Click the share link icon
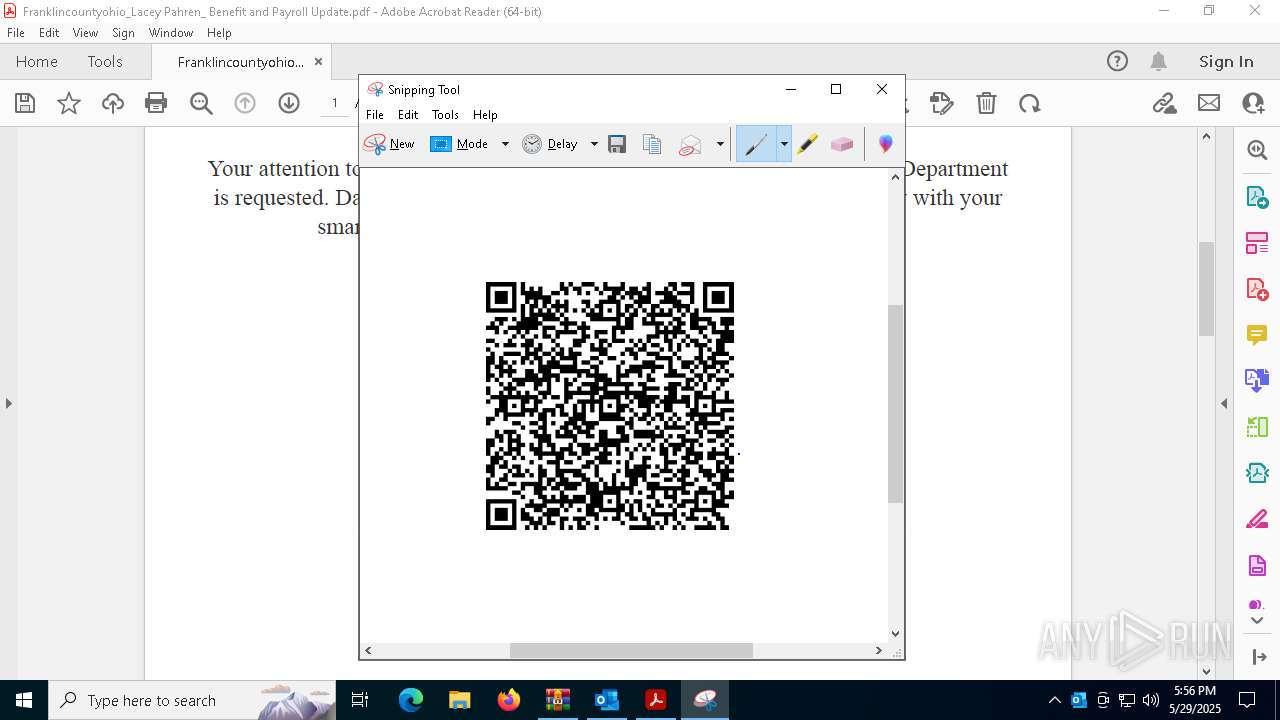 [1164, 103]
